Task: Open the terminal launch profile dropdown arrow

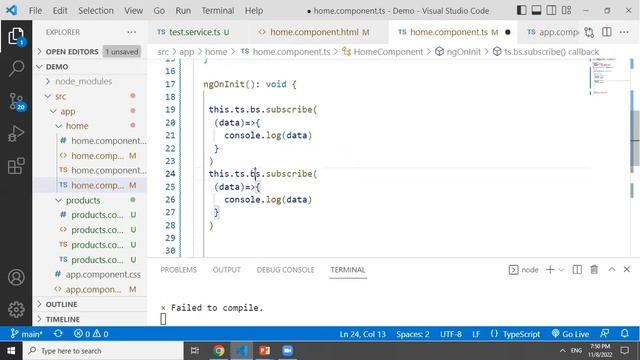Action: [561, 270]
